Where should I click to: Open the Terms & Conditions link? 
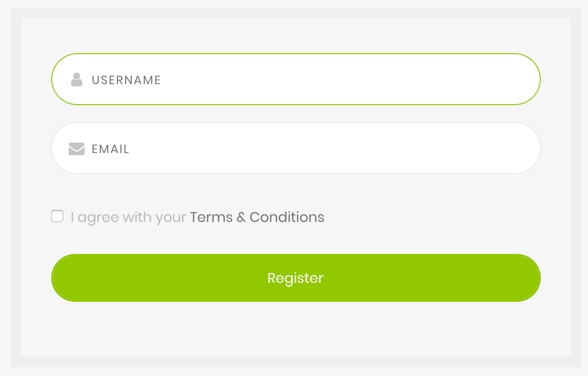(257, 217)
